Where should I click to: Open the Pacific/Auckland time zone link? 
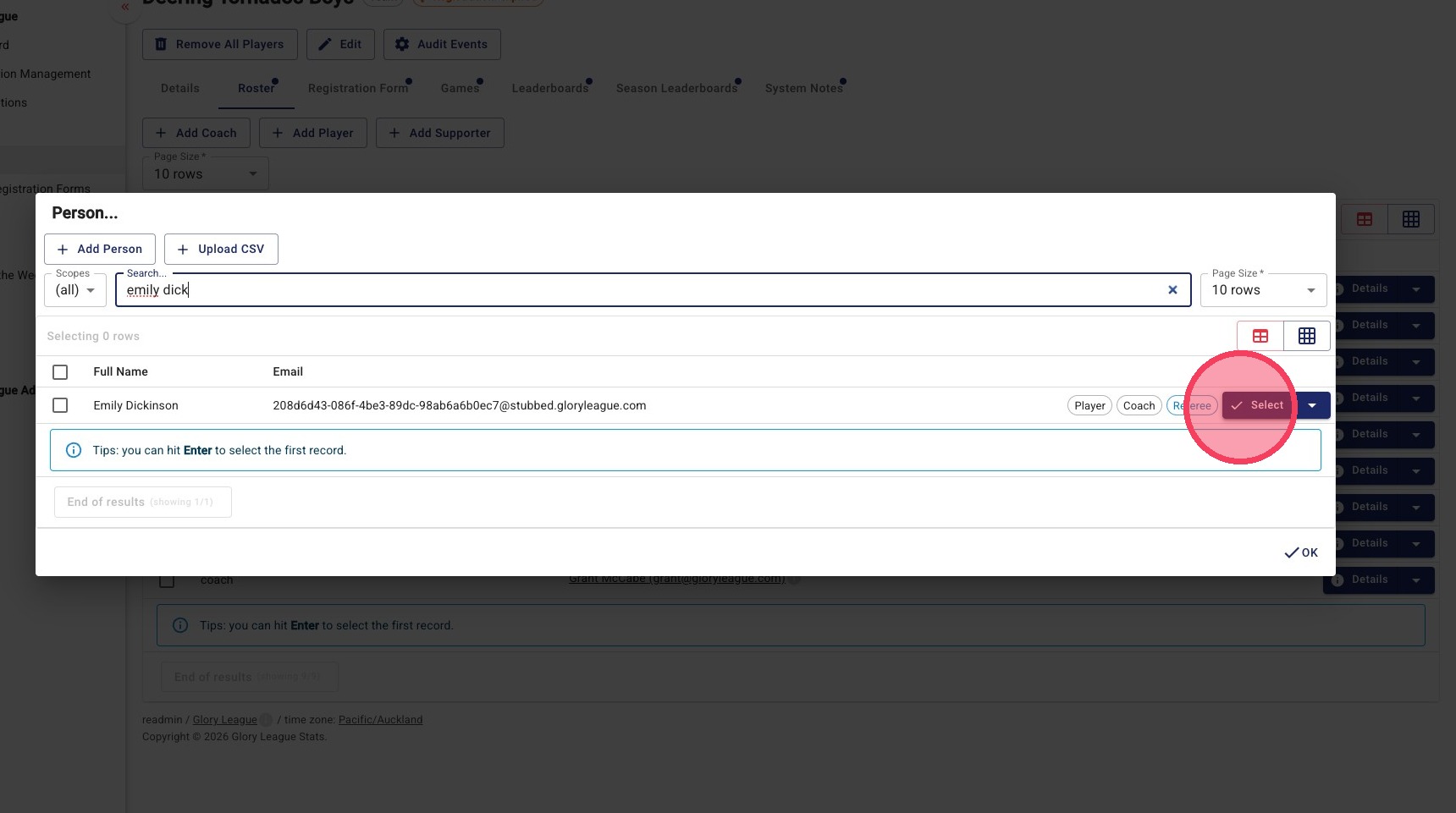click(x=380, y=720)
